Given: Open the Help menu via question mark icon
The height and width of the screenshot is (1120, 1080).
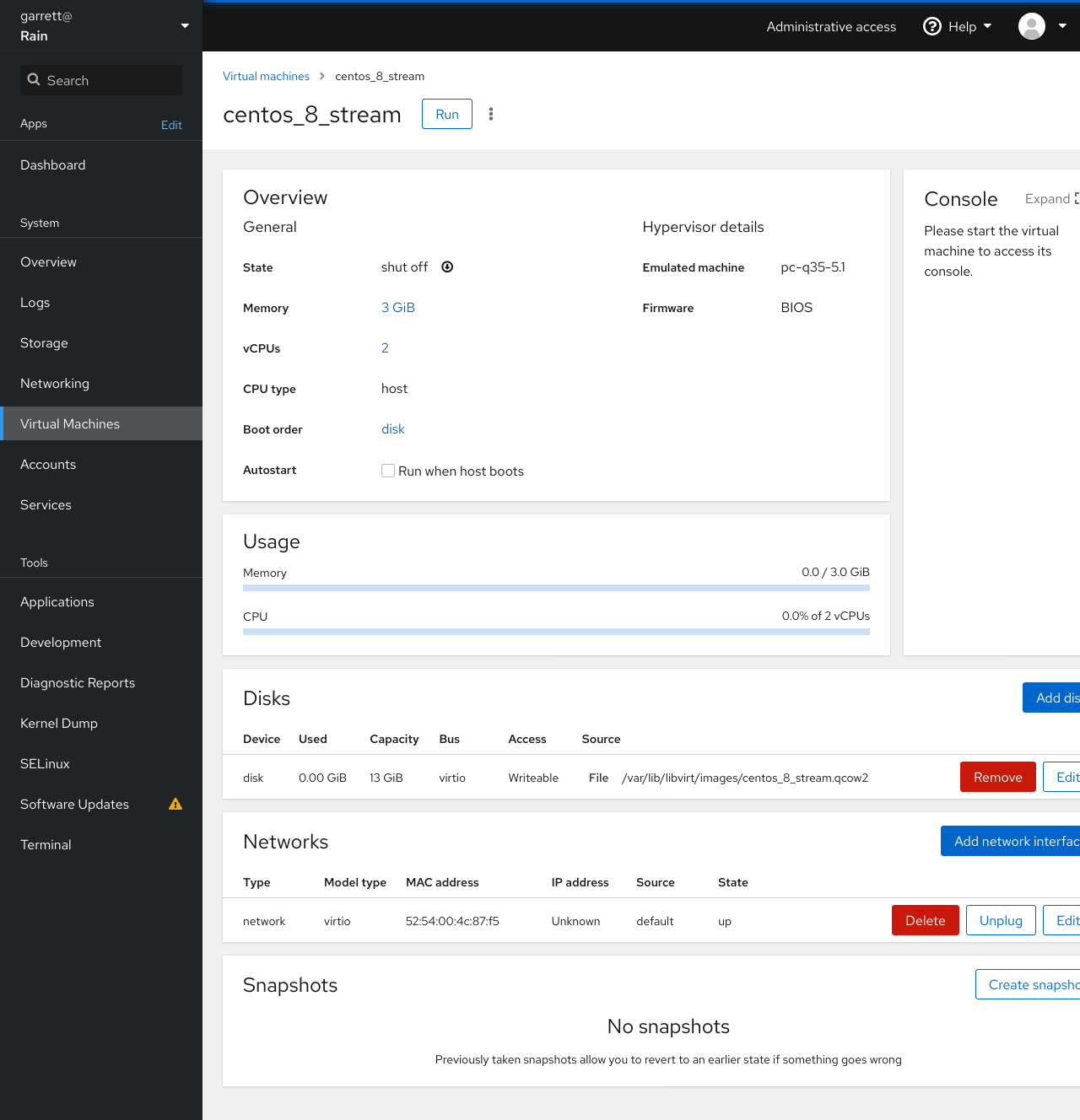Looking at the screenshot, I should tap(931, 26).
